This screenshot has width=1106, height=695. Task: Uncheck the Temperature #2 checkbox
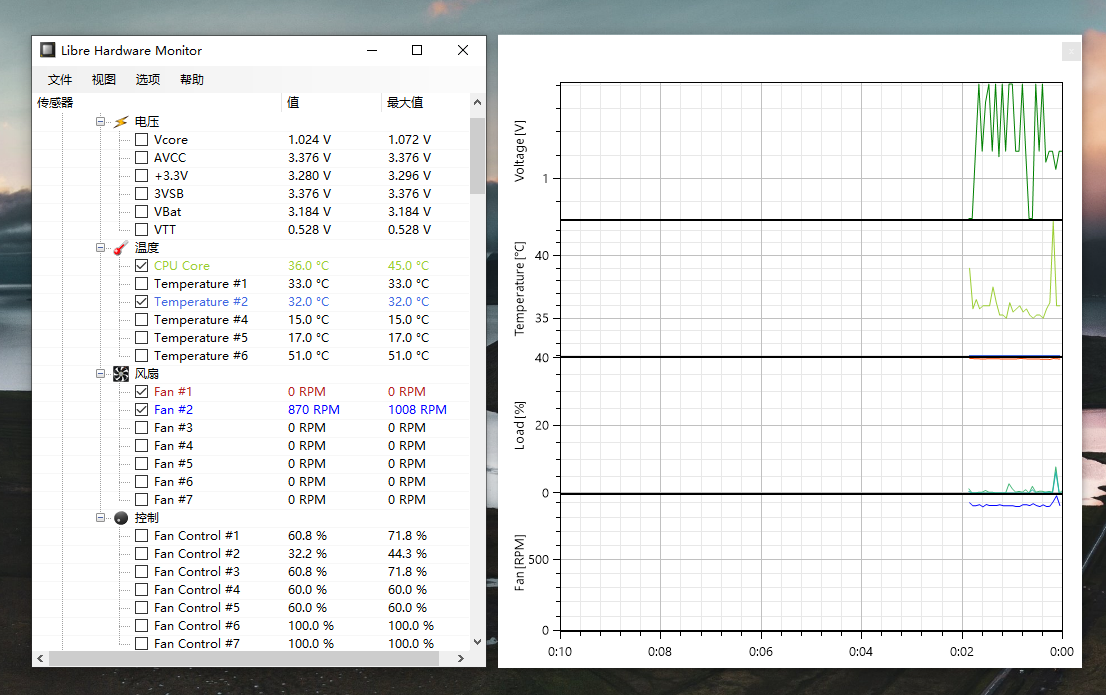(x=142, y=302)
